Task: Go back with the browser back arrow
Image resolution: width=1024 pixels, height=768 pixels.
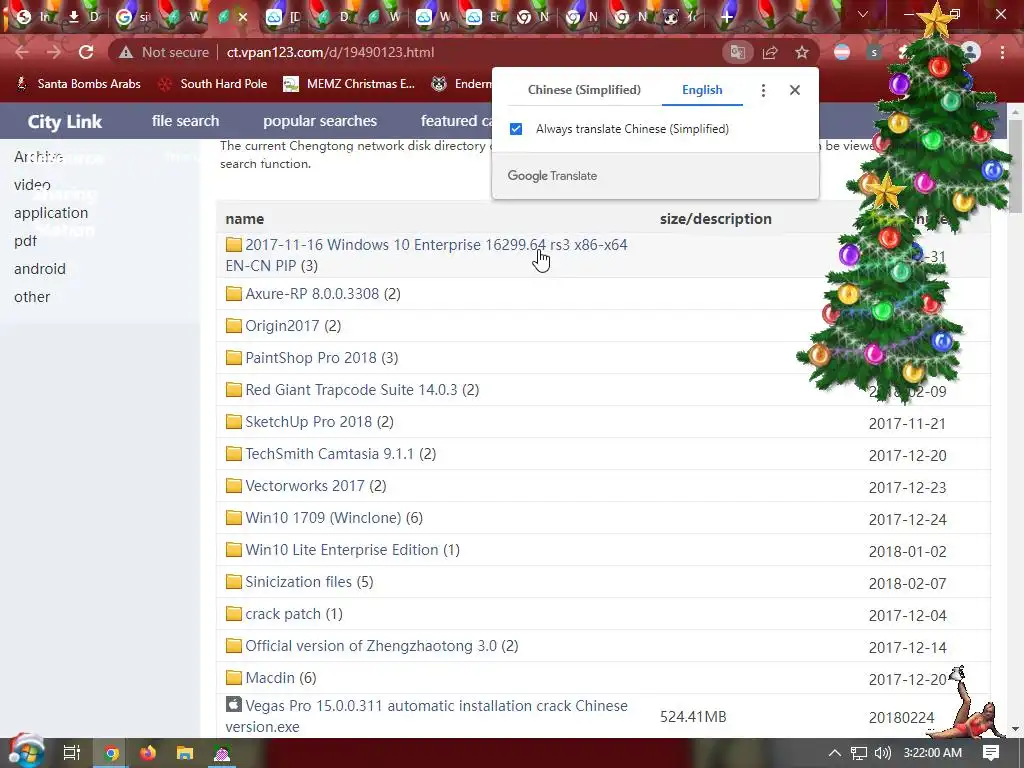Action: (x=22, y=52)
